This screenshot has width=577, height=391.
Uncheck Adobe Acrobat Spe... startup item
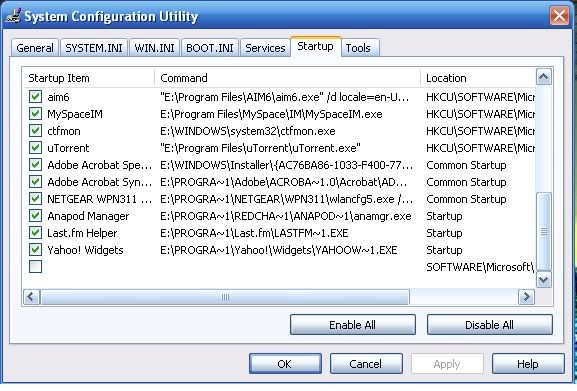coord(35,164)
